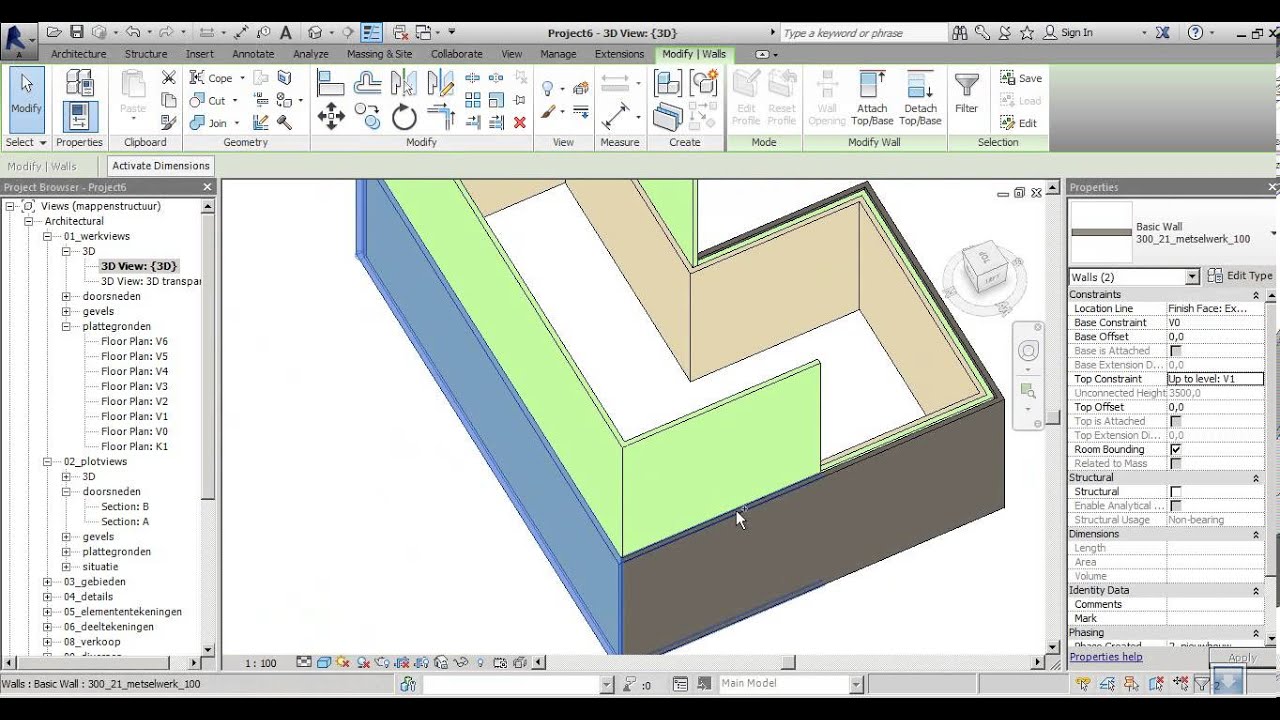1280x720 pixels.
Task: Toggle the Top is Attached checkbox
Action: click(x=1175, y=421)
